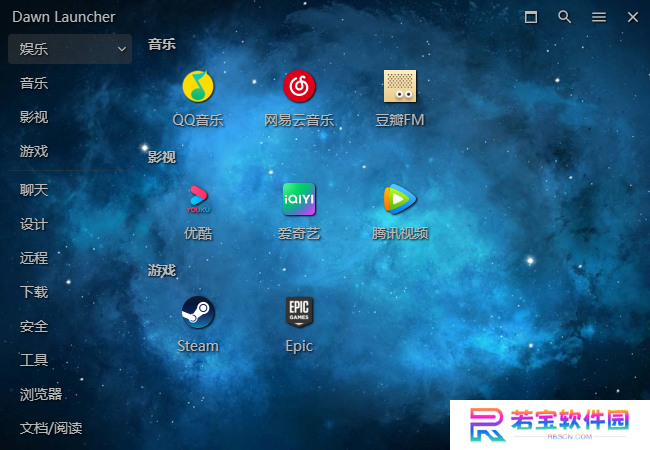
Task: Open the Steam icon
Action: [x=198, y=312]
